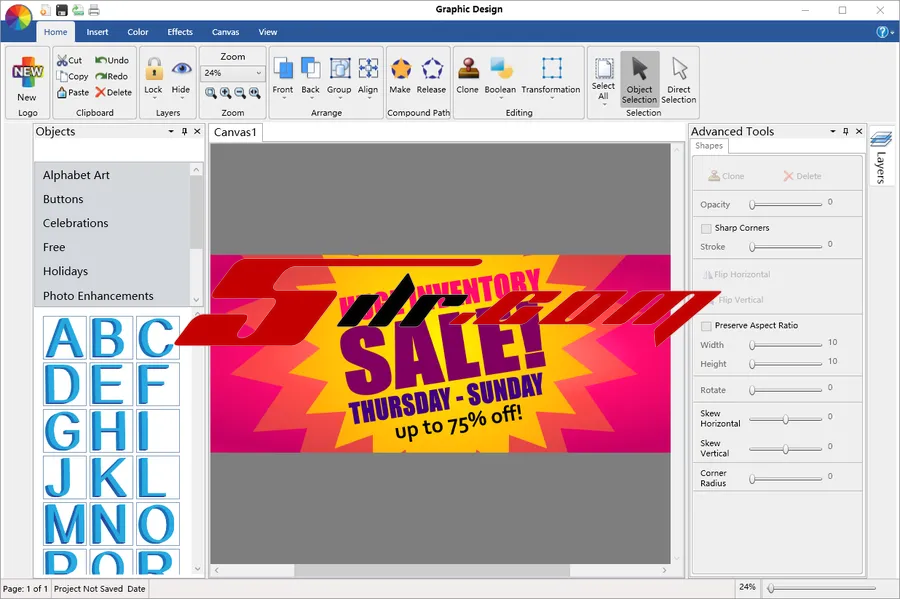Switch to the Insert ribbon tab
Image resolution: width=900 pixels, height=599 pixels.
point(97,32)
